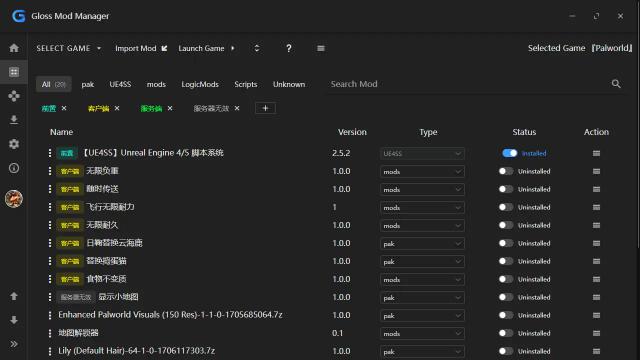
Task: Open type dropdown for 地图解锁器
Action: 422,333
